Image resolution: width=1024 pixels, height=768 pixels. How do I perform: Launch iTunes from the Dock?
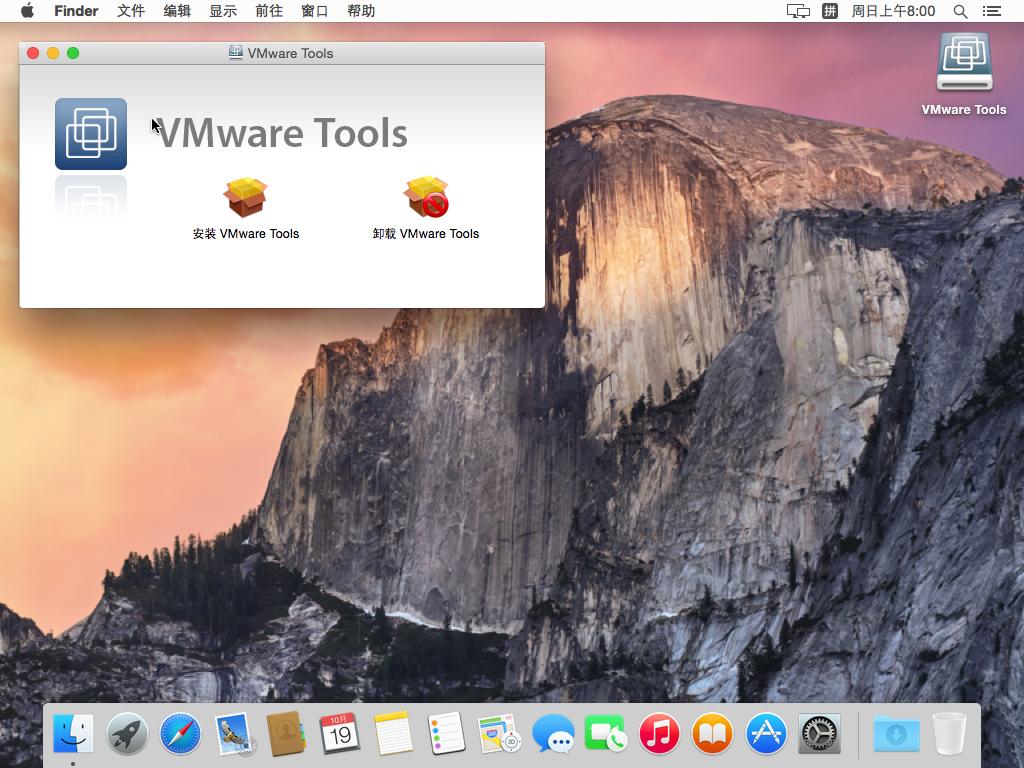point(659,735)
